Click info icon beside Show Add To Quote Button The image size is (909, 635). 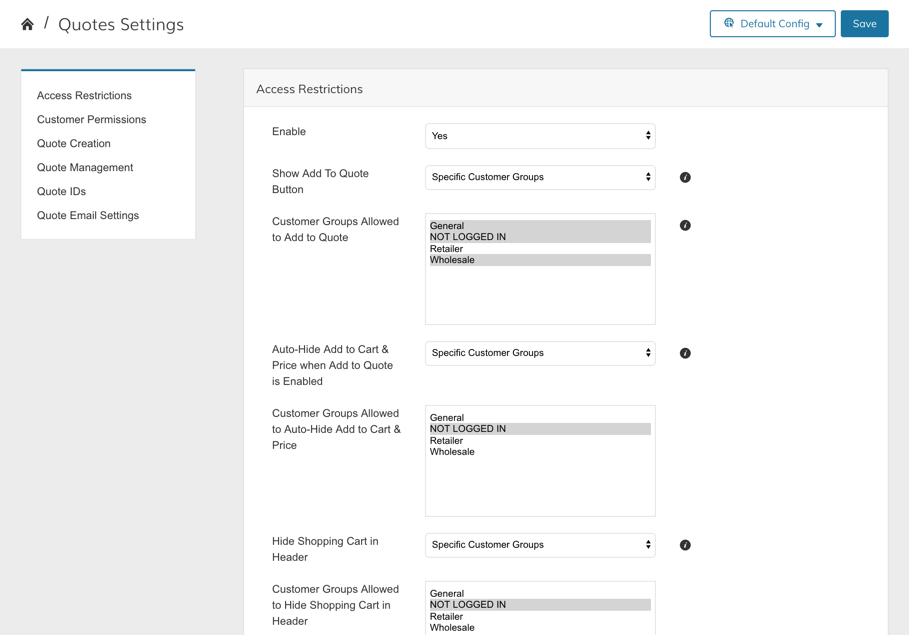685,177
